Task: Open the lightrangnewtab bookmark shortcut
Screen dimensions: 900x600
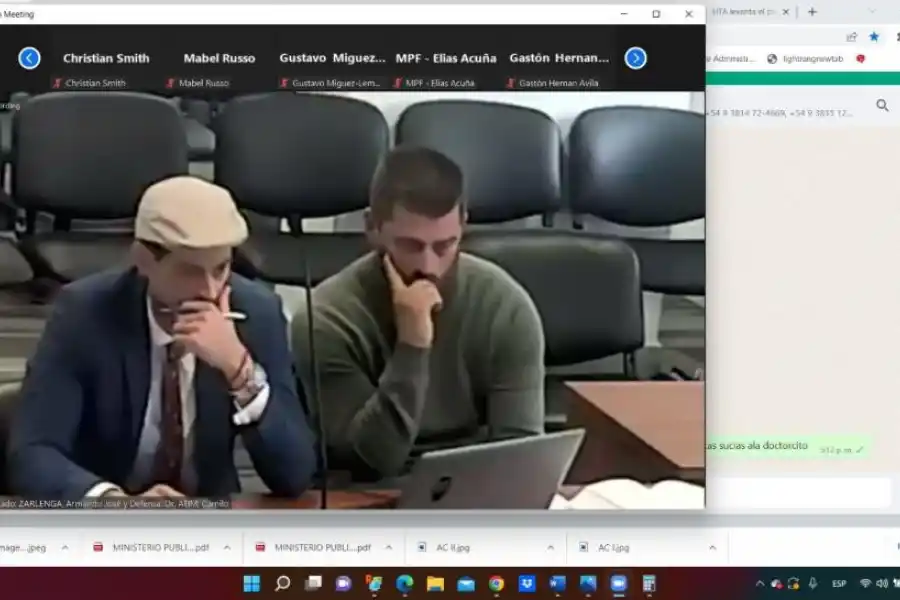Action: (x=811, y=58)
